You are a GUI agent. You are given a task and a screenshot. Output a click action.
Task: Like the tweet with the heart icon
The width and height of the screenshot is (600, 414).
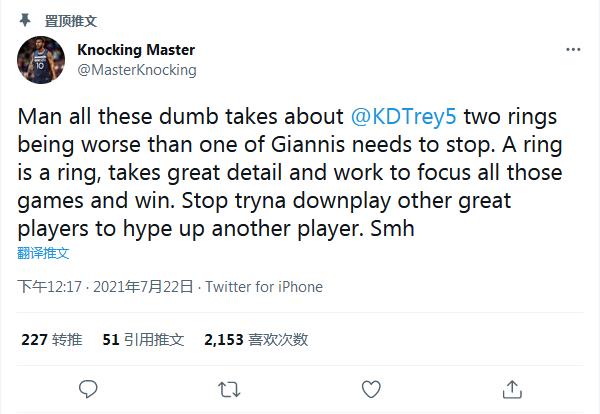tap(370, 387)
